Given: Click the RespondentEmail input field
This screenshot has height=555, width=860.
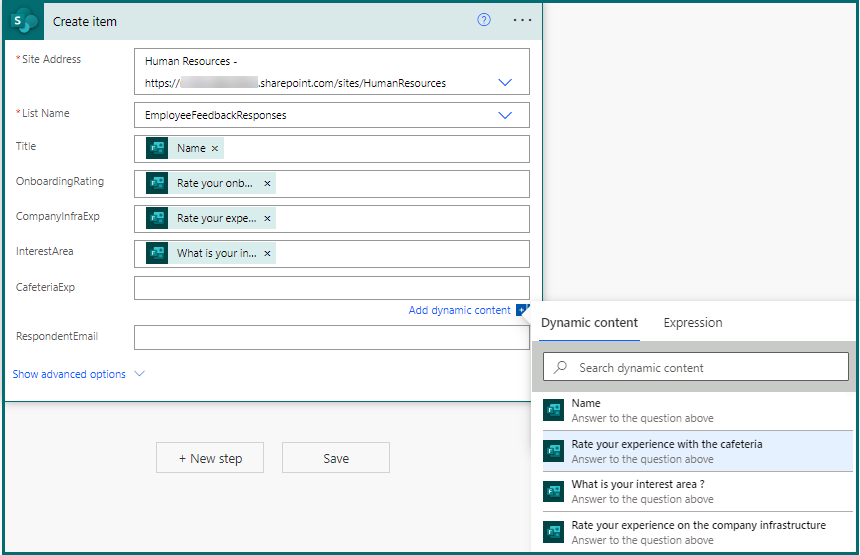Looking at the screenshot, I should (x=331, y=338).
